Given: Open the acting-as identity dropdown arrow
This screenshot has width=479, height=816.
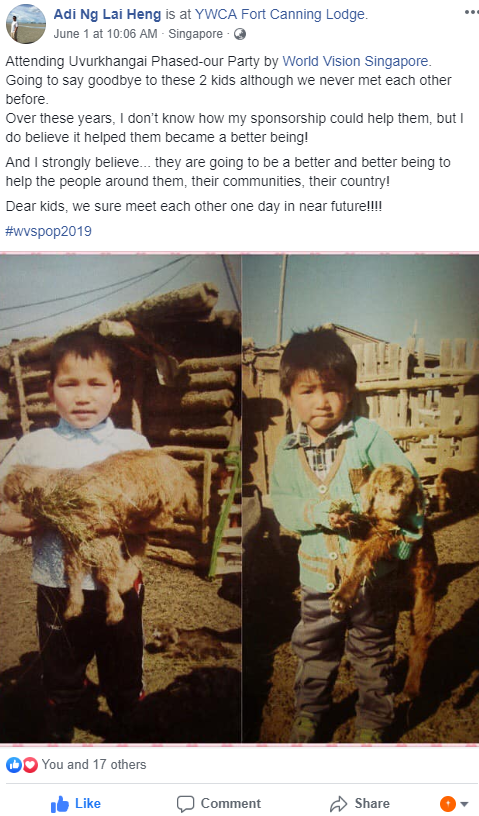Looking at the screenshot, I should point(464,804).
